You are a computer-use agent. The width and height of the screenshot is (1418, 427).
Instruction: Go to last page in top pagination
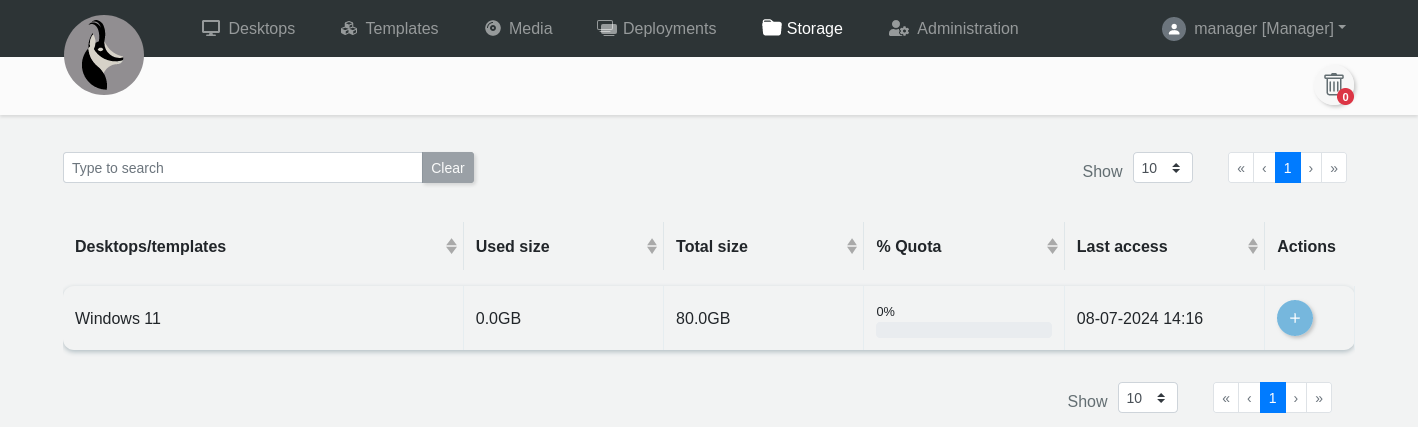1334,168
